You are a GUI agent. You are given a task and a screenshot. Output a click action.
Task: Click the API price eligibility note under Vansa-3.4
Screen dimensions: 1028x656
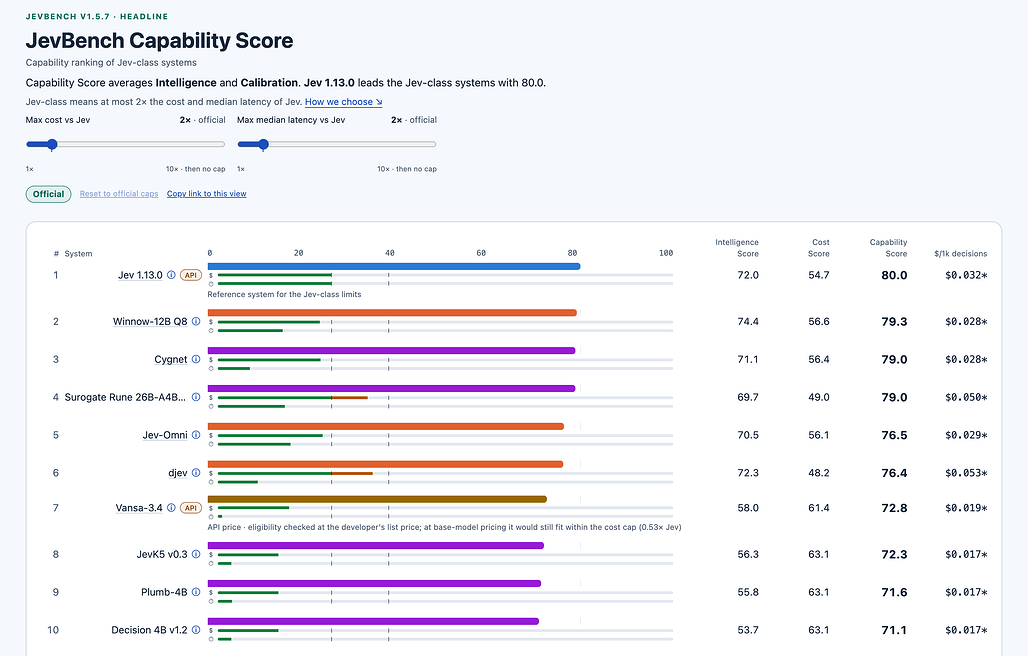pos(445,527)
